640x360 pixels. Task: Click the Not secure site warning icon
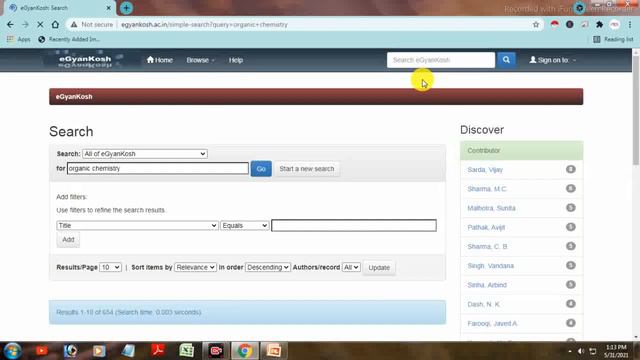pyautogui.click(x=74, y=24)
